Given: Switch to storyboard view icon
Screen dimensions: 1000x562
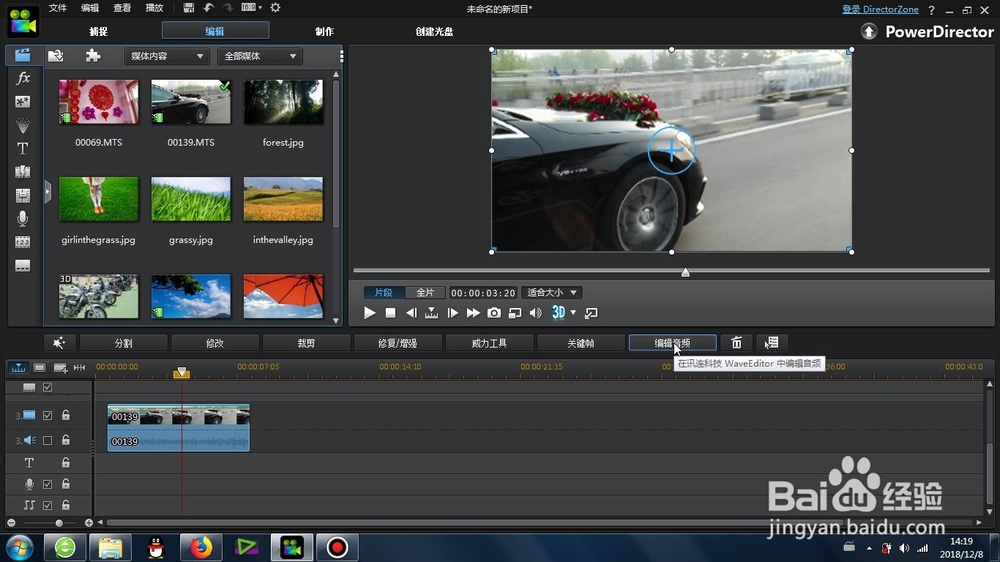Looking at the screenshot, I should 40,367.
